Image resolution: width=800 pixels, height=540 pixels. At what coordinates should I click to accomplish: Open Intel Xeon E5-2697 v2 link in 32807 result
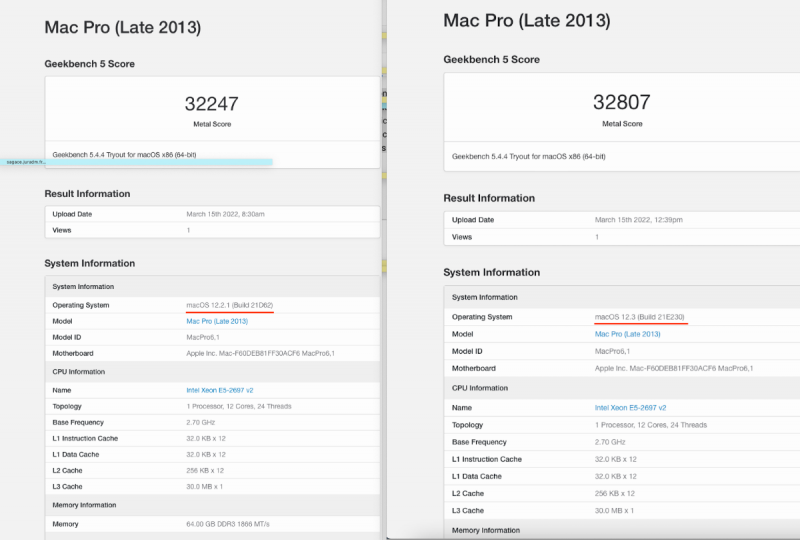coord(630,408)
